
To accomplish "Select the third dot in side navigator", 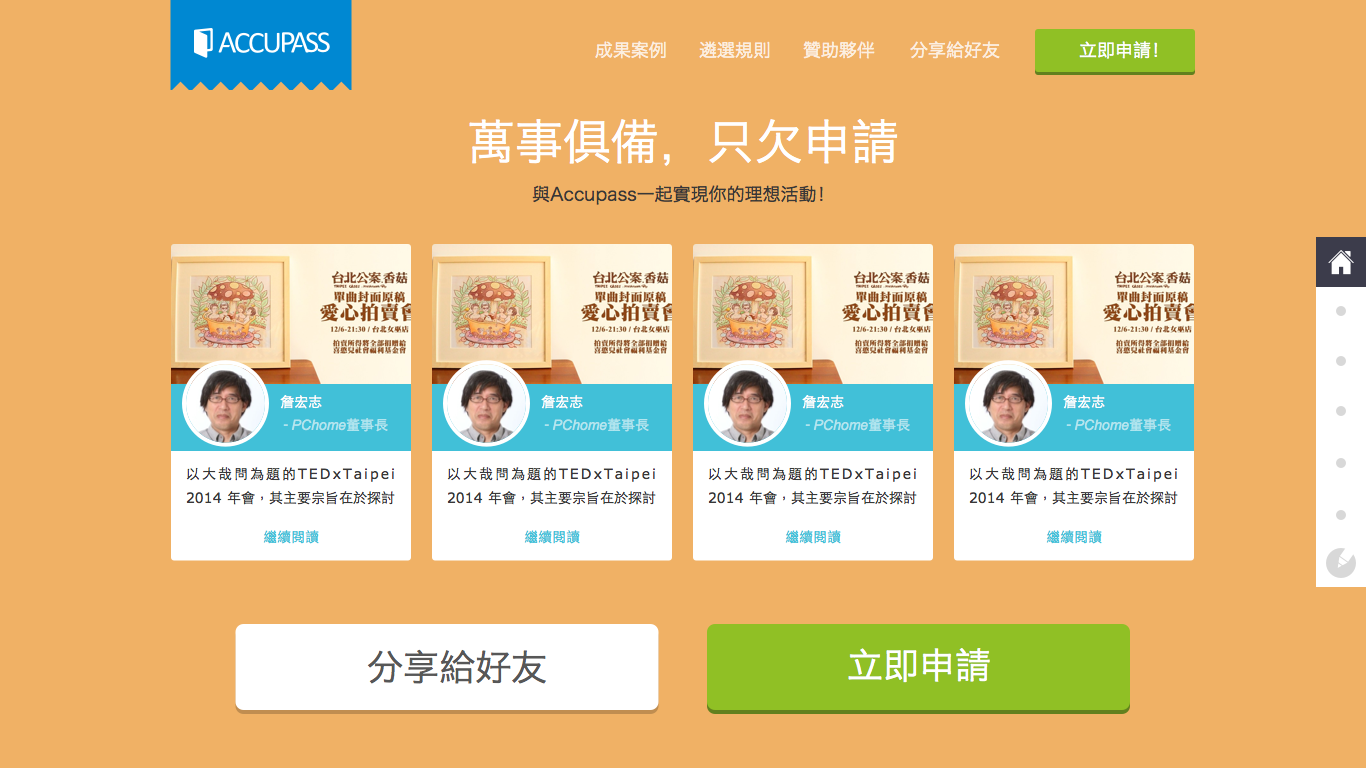I will (1341, 411).
